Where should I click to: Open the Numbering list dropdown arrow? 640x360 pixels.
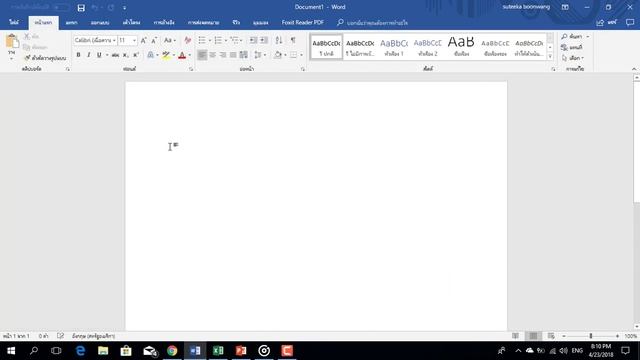point(226,40)
